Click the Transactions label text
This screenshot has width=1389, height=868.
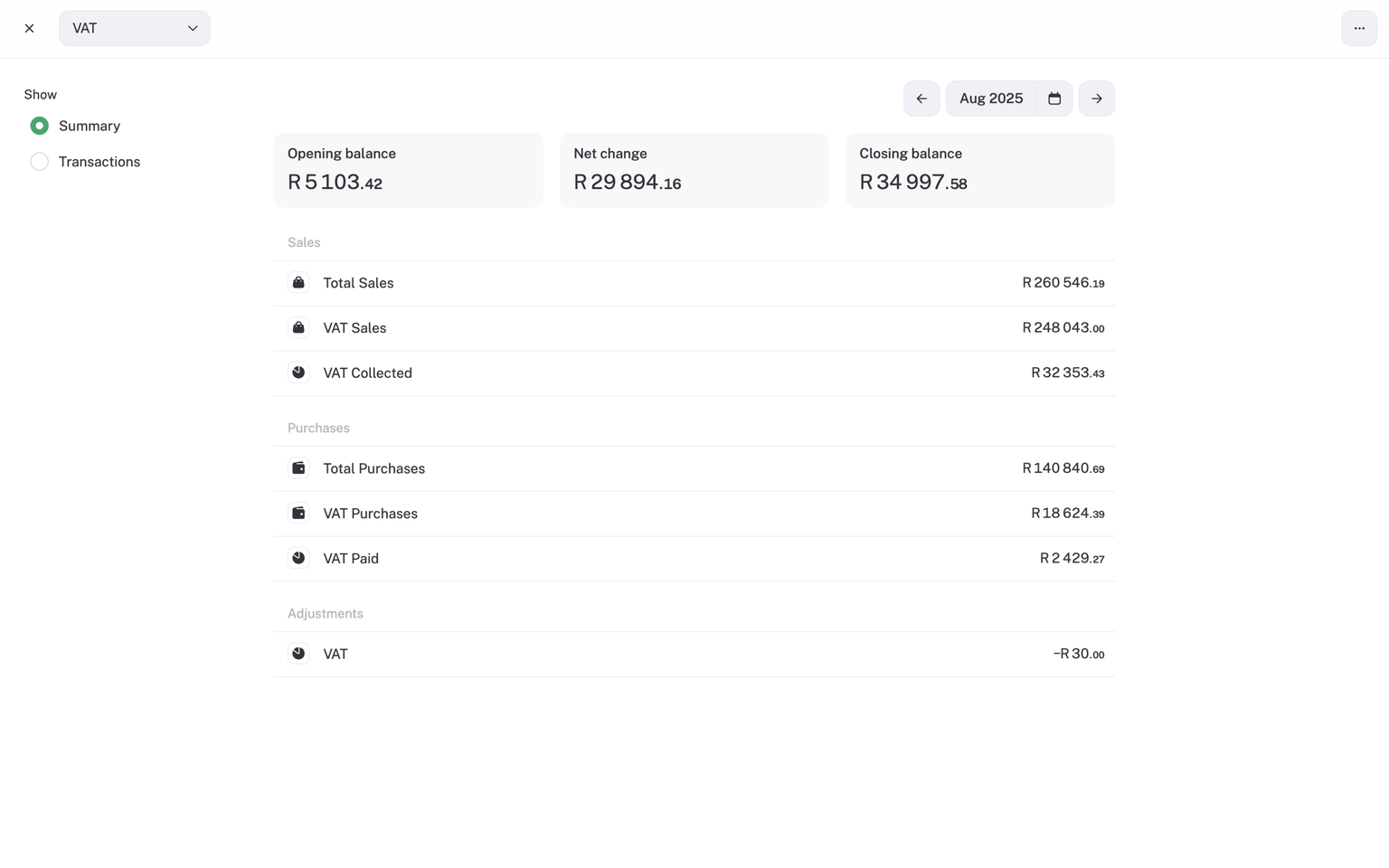(99, 162)
